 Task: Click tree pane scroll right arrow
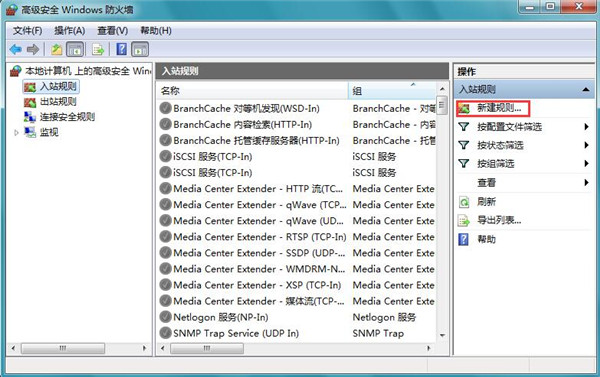(x=144, y=348)
